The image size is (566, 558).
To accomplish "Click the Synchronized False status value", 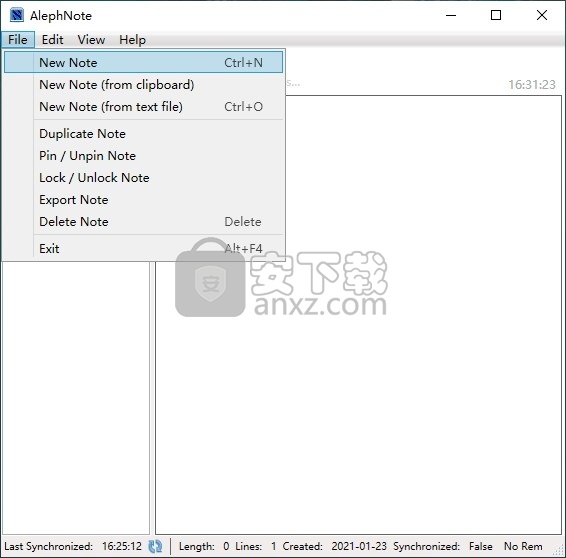I will pyautogui.click(x=480, y=546).
